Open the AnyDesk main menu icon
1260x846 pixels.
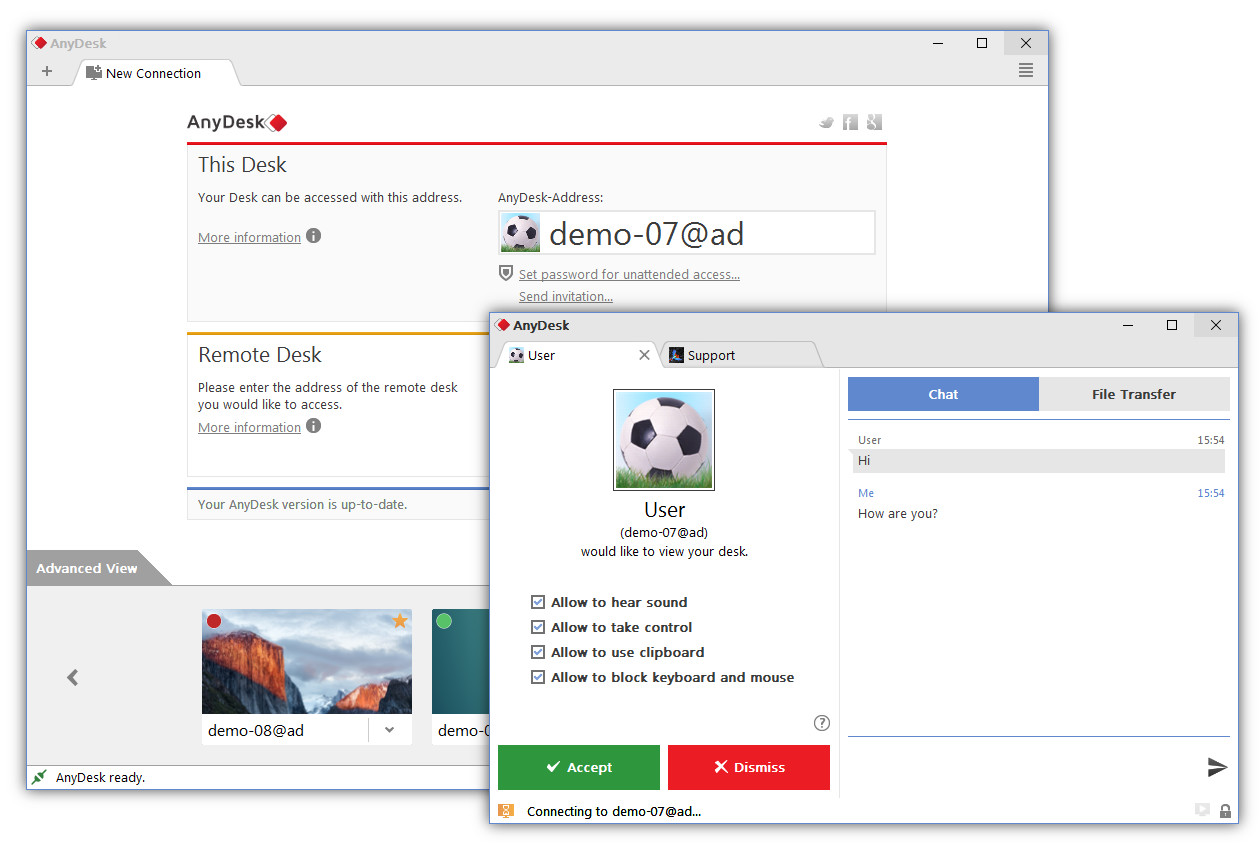pyautogui.click(x=1025, y=70)
